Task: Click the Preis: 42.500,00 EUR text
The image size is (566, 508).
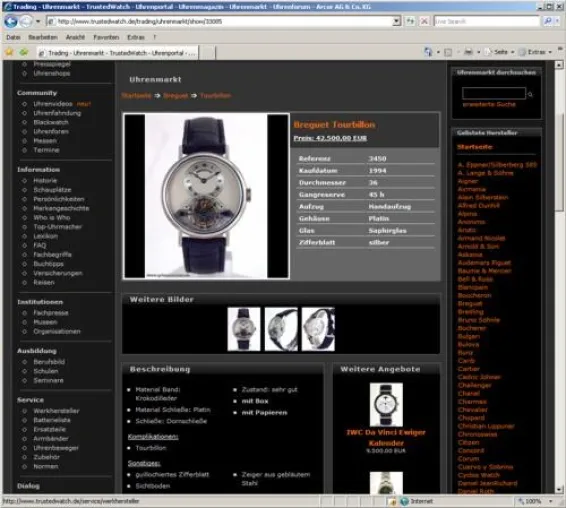Action: (x=330, y=138)
